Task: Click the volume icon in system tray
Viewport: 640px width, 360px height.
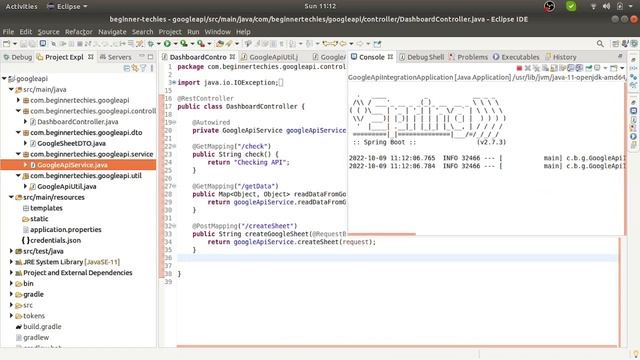Action: pyautogui.click(x=607, y=6)
